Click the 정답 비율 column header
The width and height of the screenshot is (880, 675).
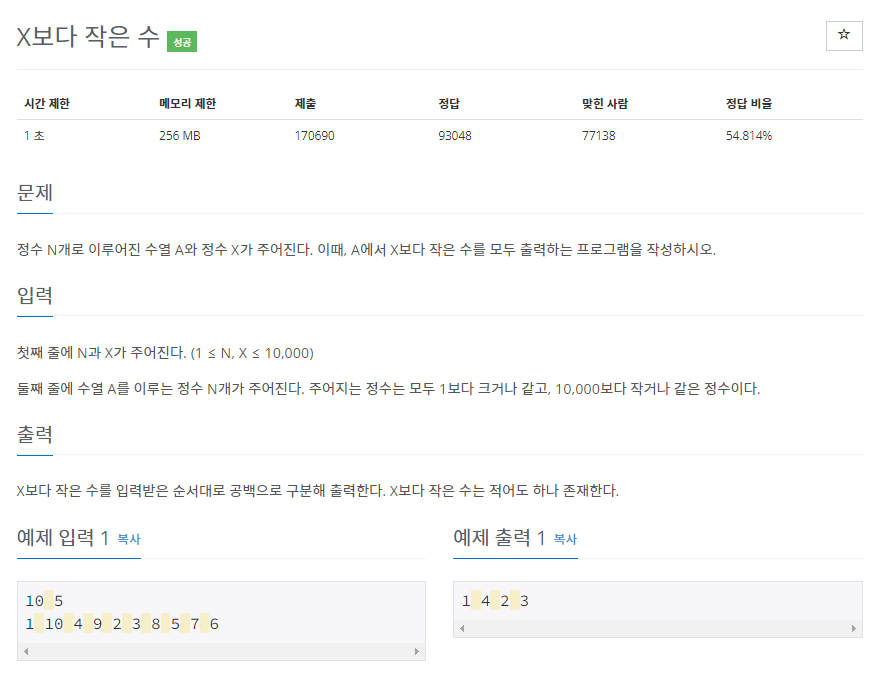point(749,103)
